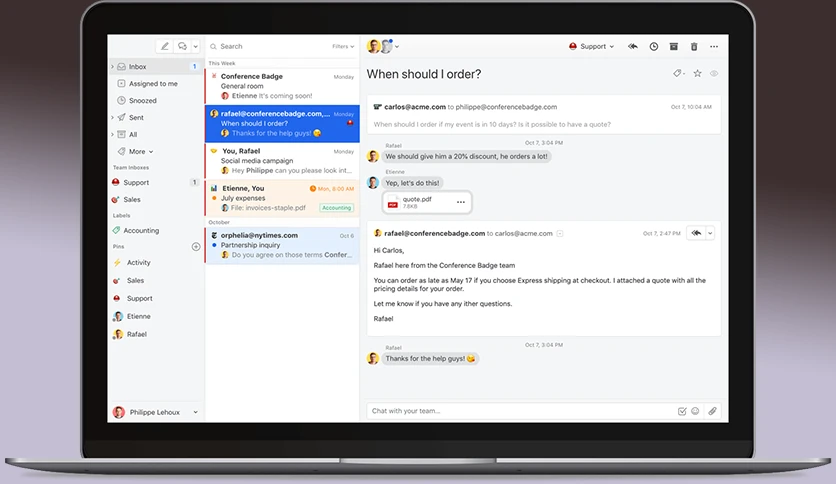
Task: Open the quote.pdf attachment
Action: [427, 202]
